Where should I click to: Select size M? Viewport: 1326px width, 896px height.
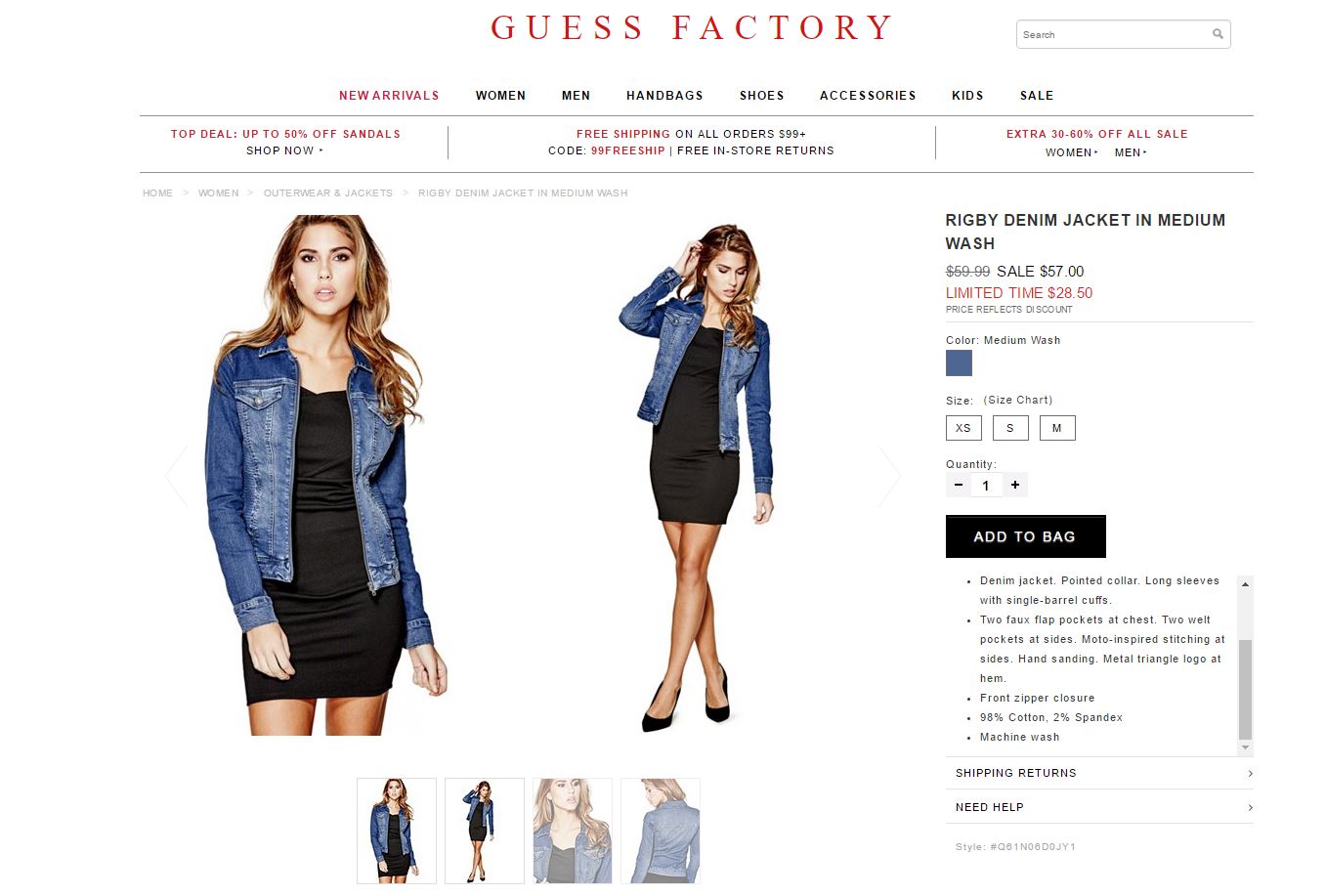coord(1057,428)
